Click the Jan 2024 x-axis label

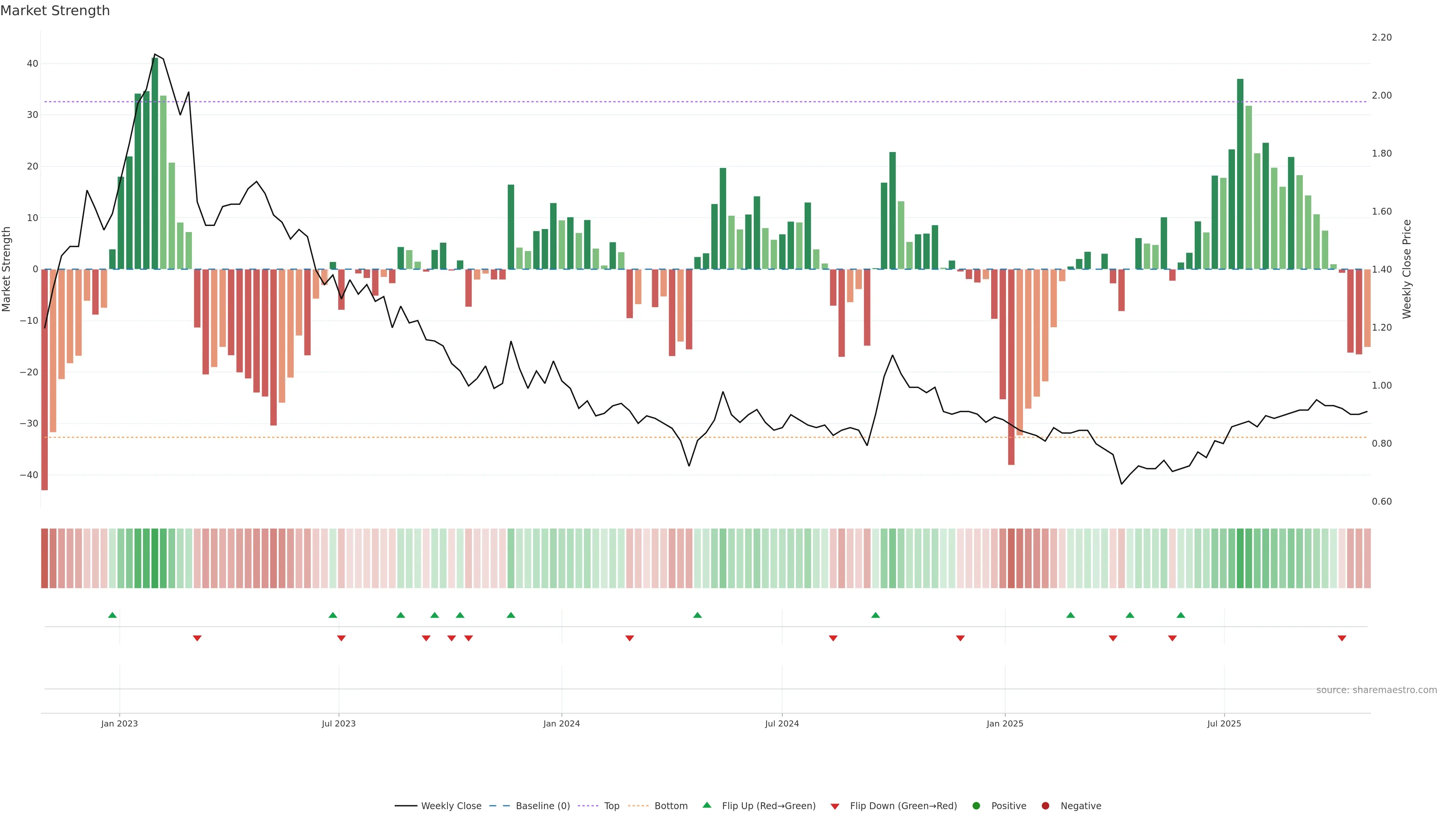click(x=561, y=723)
